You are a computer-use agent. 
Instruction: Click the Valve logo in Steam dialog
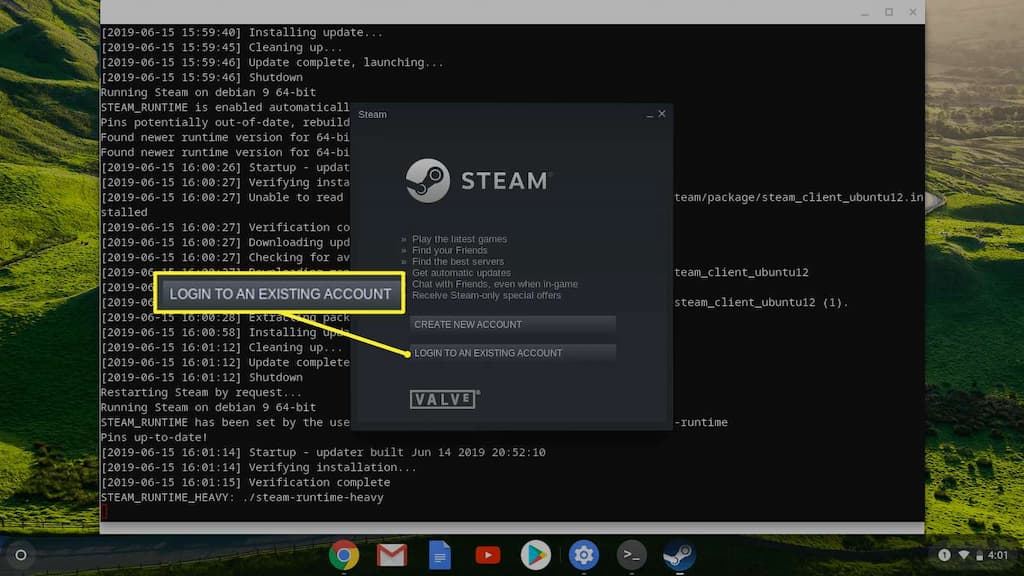click(444, 399)
